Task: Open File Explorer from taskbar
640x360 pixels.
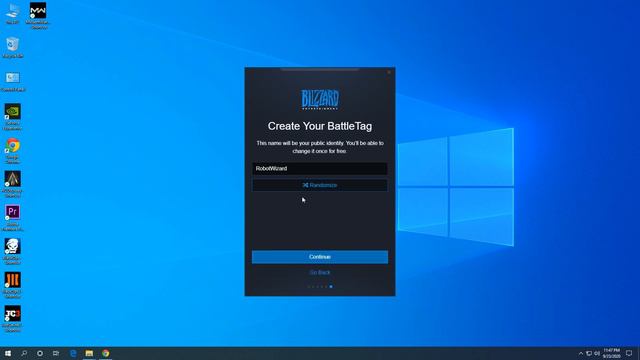Action: click(89, 353)
